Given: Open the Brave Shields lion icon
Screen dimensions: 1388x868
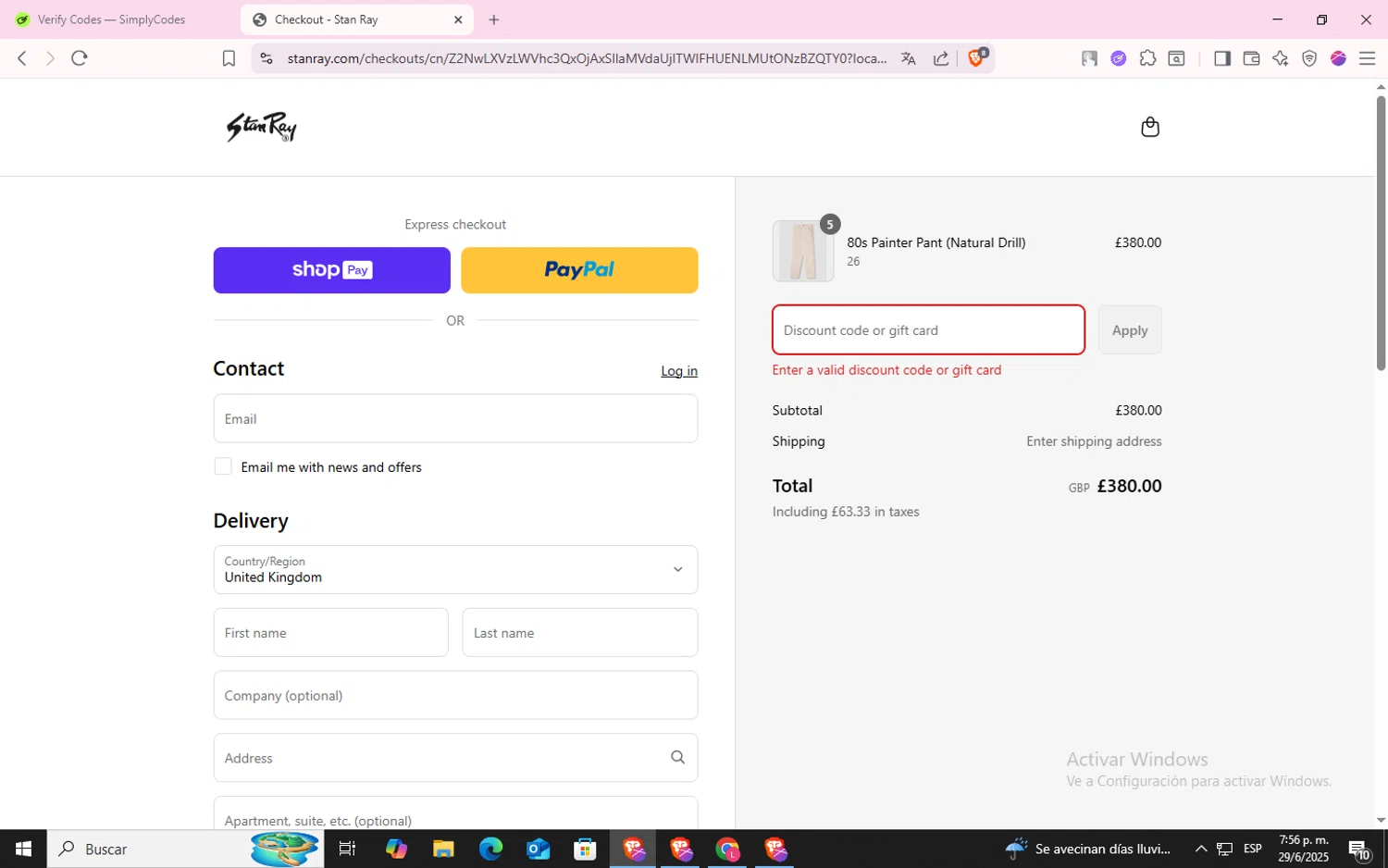Looking at the screenshot, I should (x=976, y=57).
